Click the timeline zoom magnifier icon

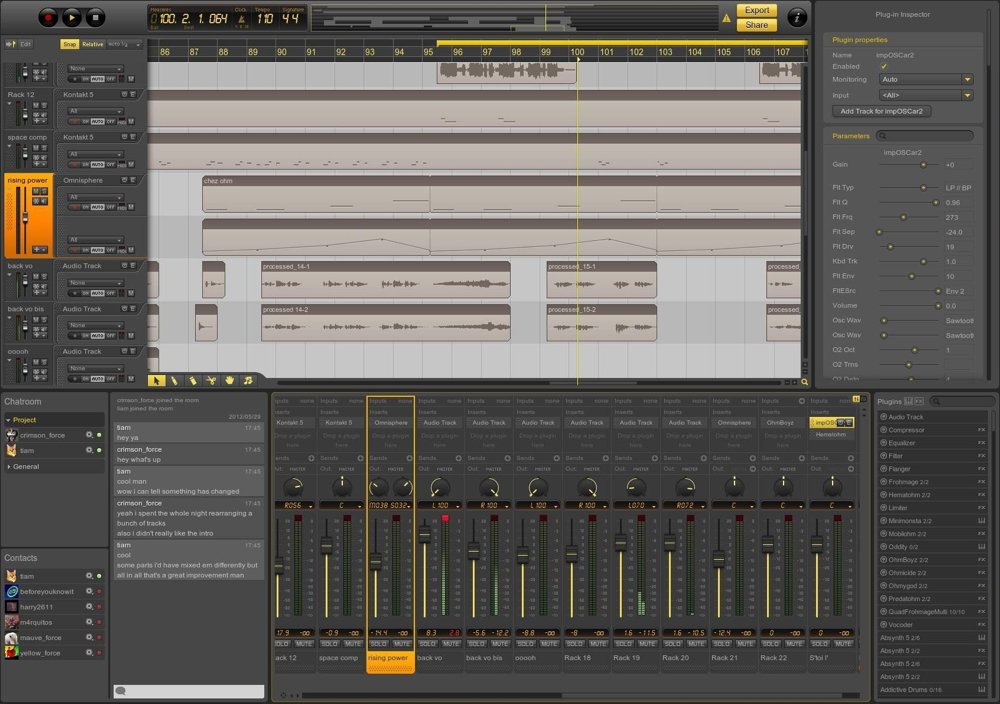804,381
